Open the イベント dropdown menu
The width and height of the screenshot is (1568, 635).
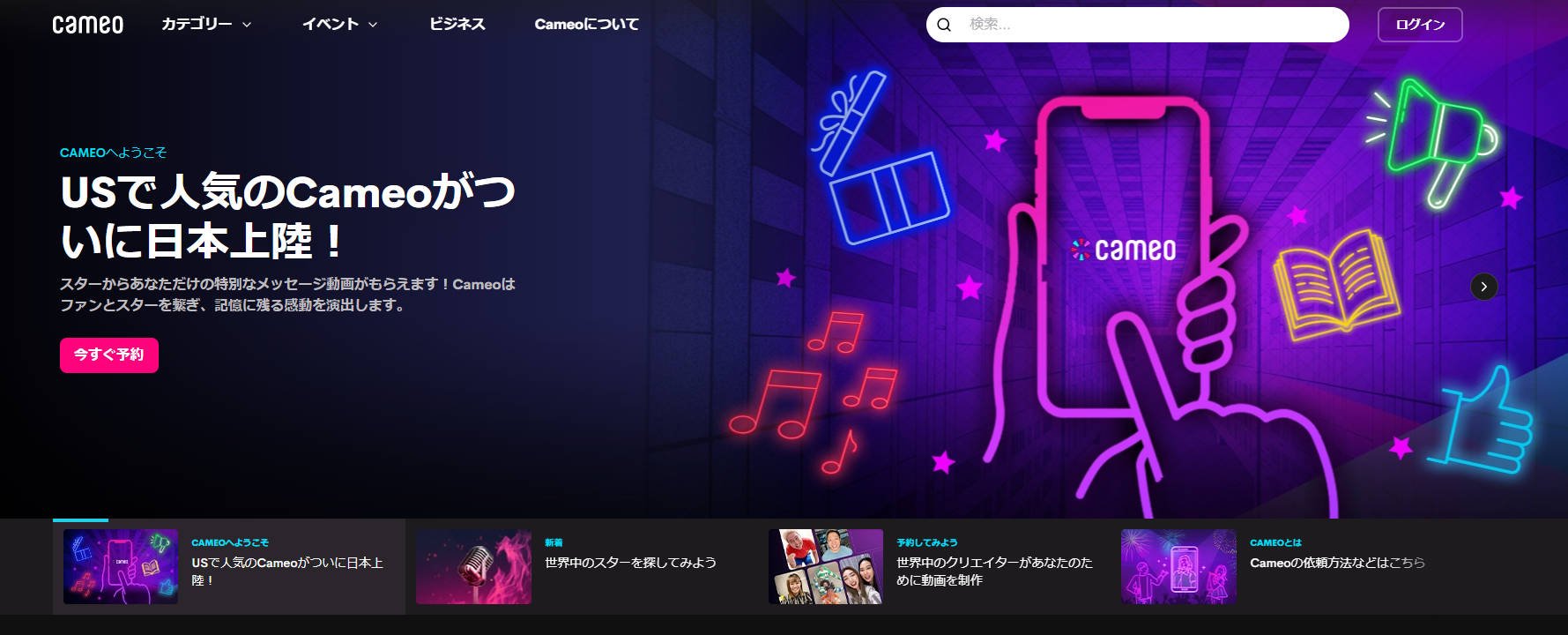pos(339,25)
